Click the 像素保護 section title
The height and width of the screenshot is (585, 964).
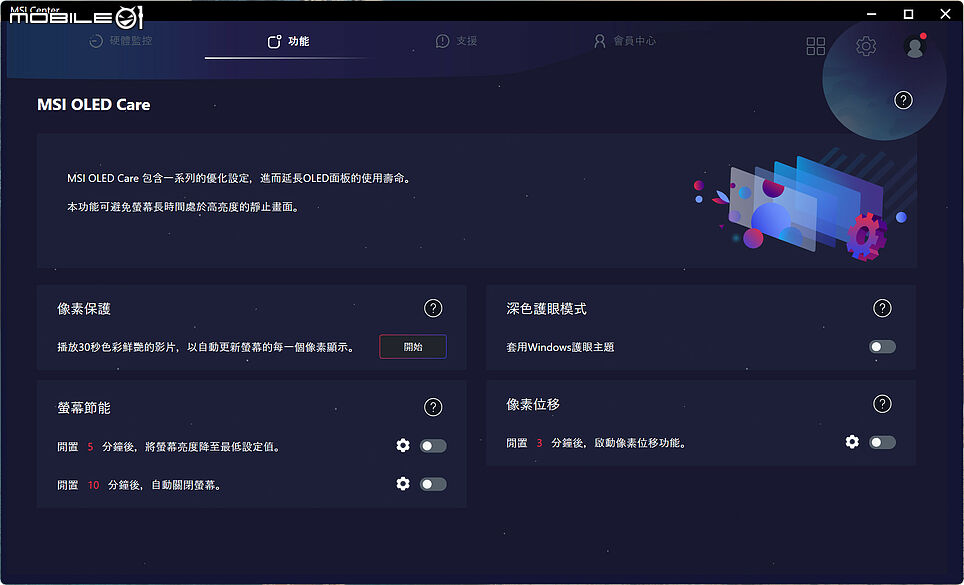point(84,308)
